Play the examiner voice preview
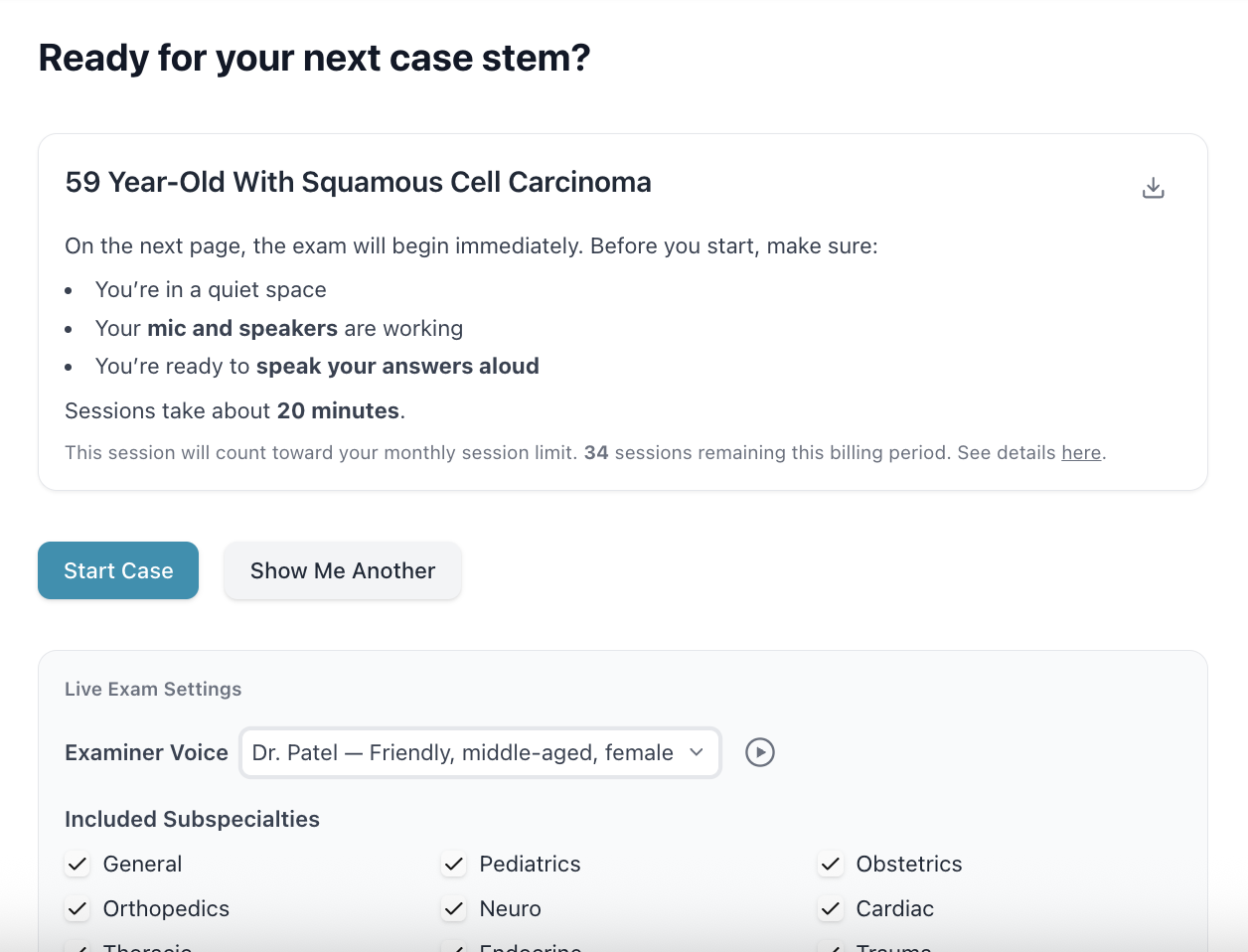 (x=760, y=752)
